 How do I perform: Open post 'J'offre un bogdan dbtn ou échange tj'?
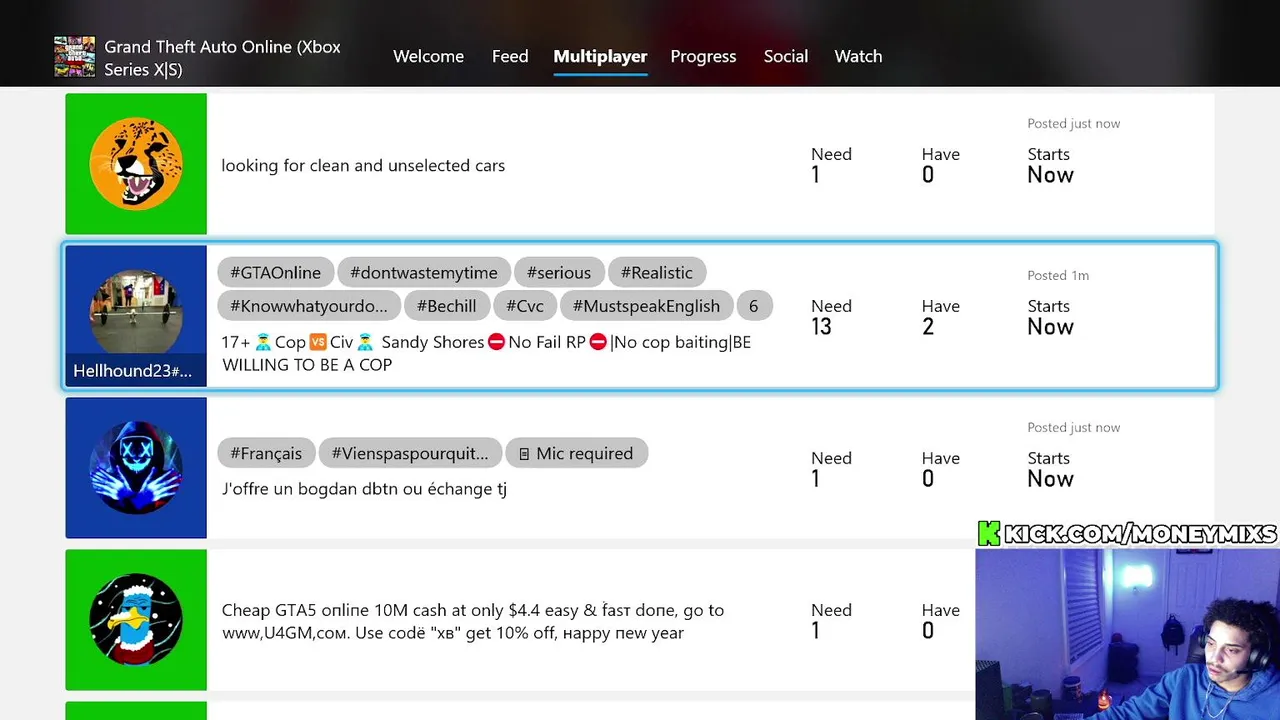pyautogui.click(x=640, y=468)
